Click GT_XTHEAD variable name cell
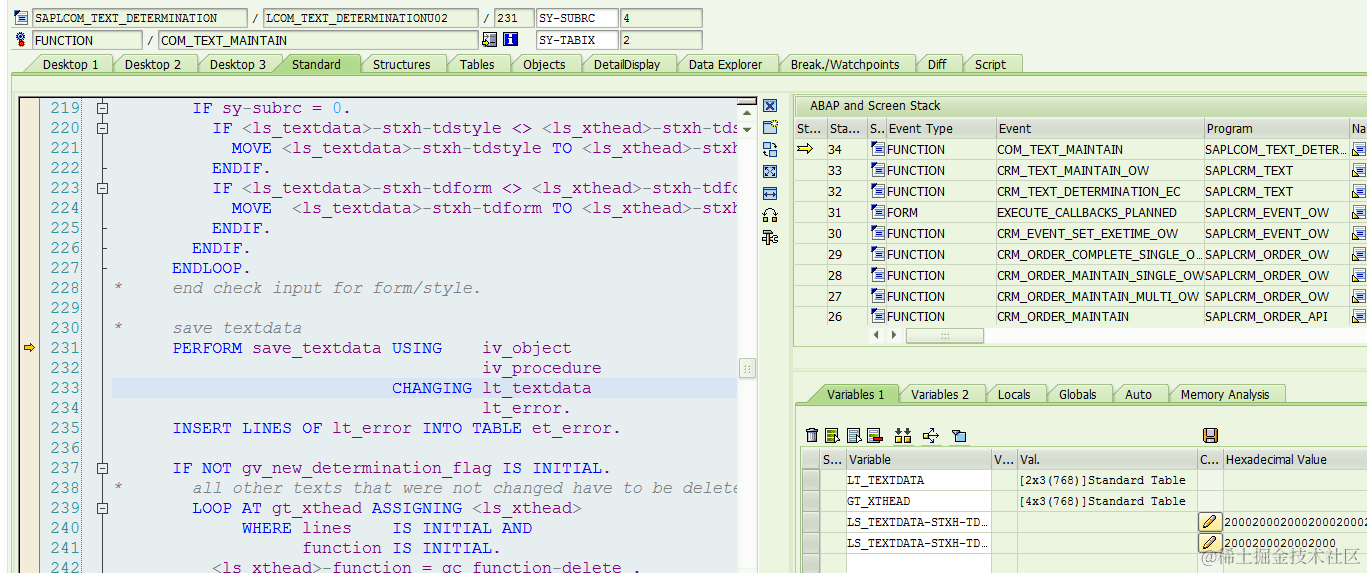 click(x=919, y=501)
